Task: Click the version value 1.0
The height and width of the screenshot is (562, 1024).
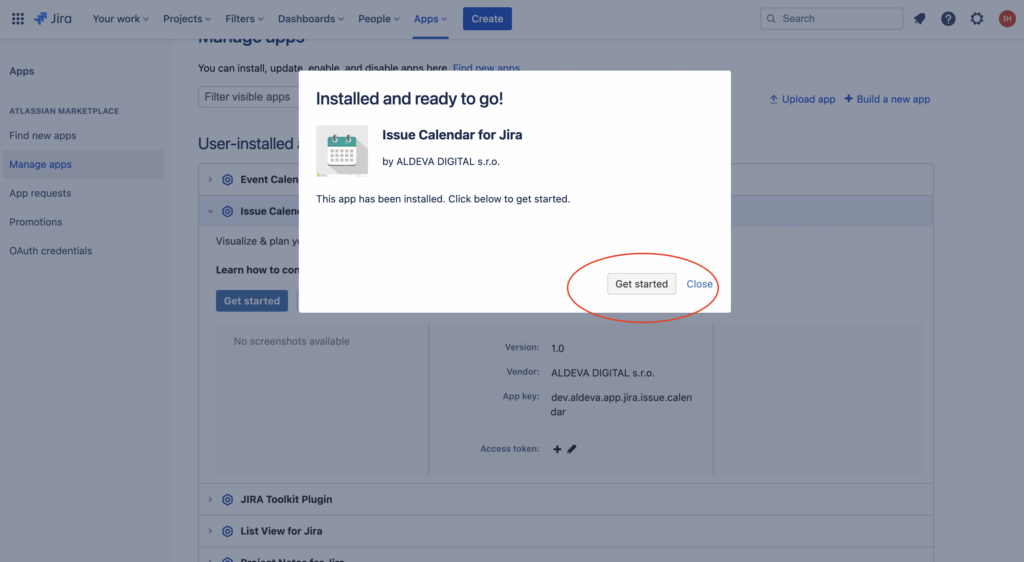Action: (x=557, y=349)
